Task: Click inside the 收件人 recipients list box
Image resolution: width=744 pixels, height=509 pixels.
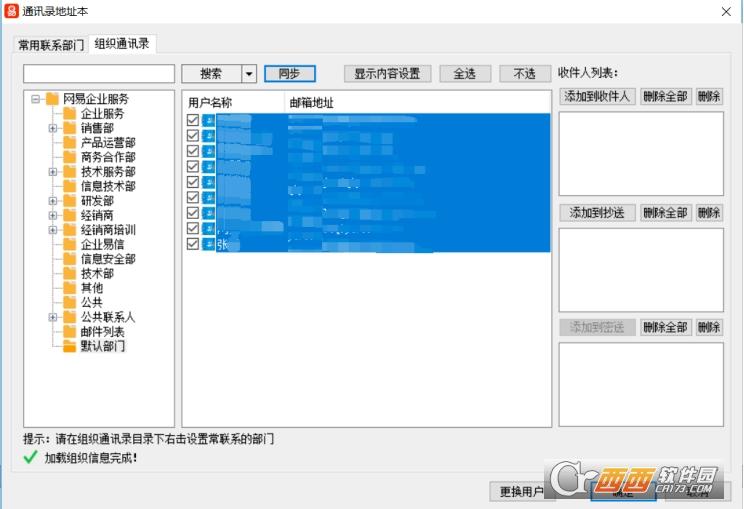Action: 641,154
